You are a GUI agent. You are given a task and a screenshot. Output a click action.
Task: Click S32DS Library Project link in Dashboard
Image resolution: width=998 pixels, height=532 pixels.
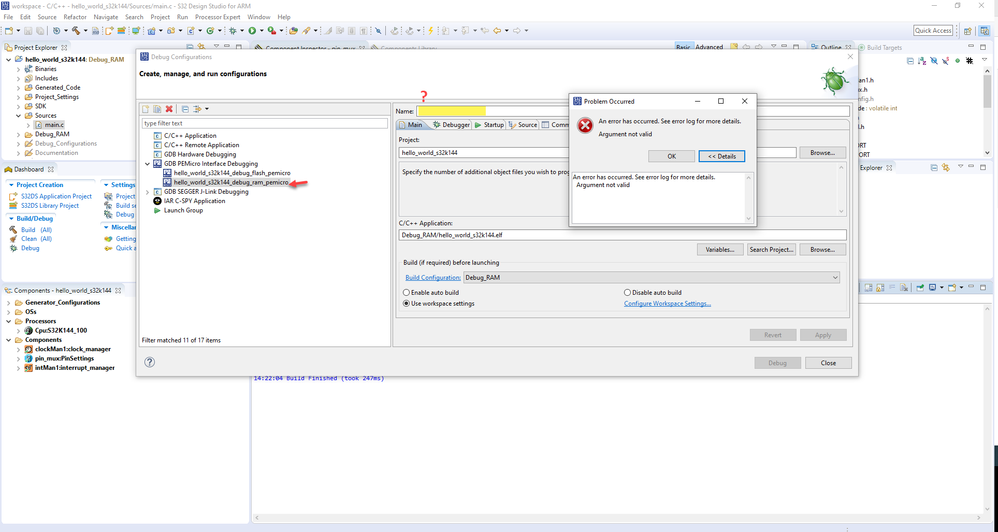pos(50,206)
